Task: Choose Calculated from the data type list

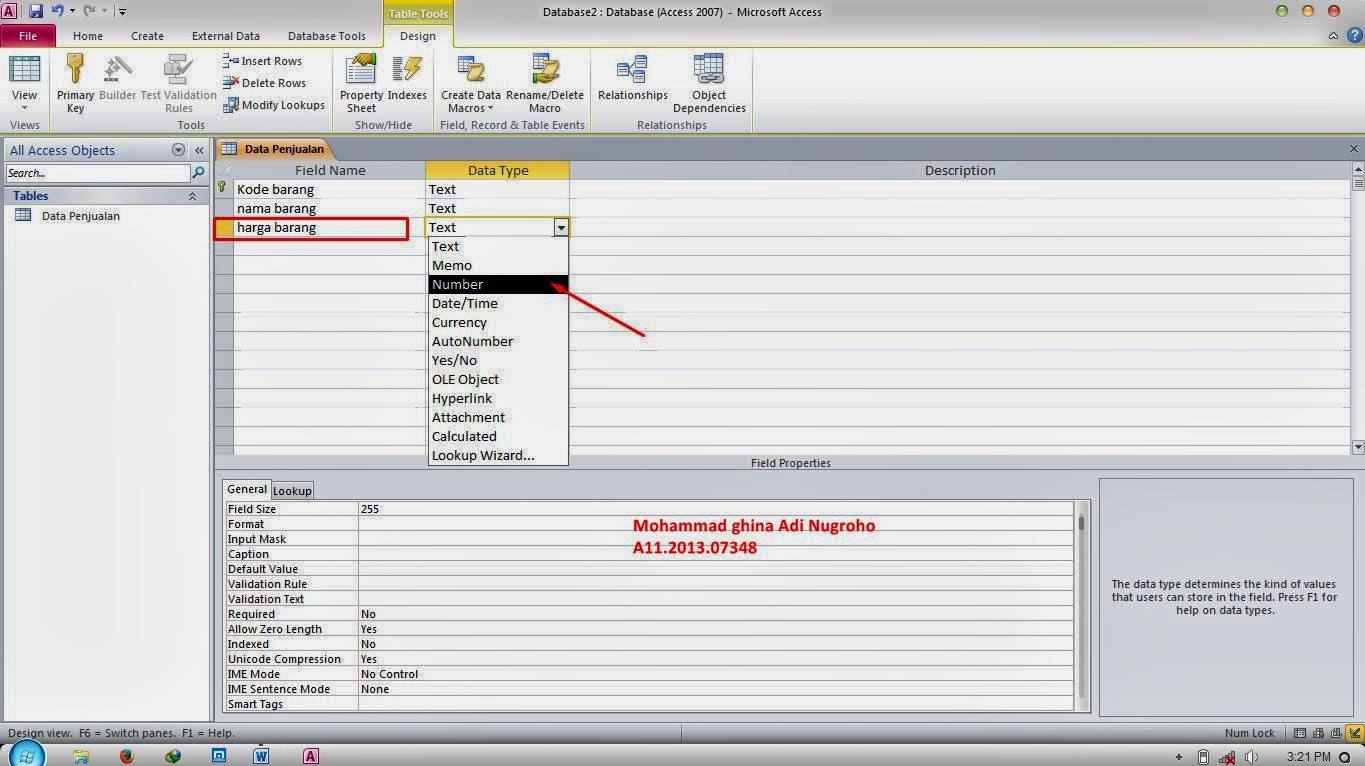Action: click(x=498, y=436)
